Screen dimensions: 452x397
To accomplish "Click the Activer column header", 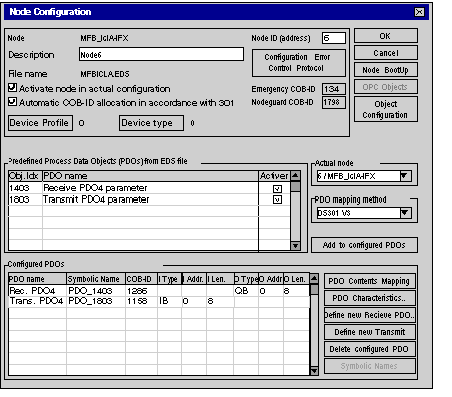I will [x=274, y=176].
